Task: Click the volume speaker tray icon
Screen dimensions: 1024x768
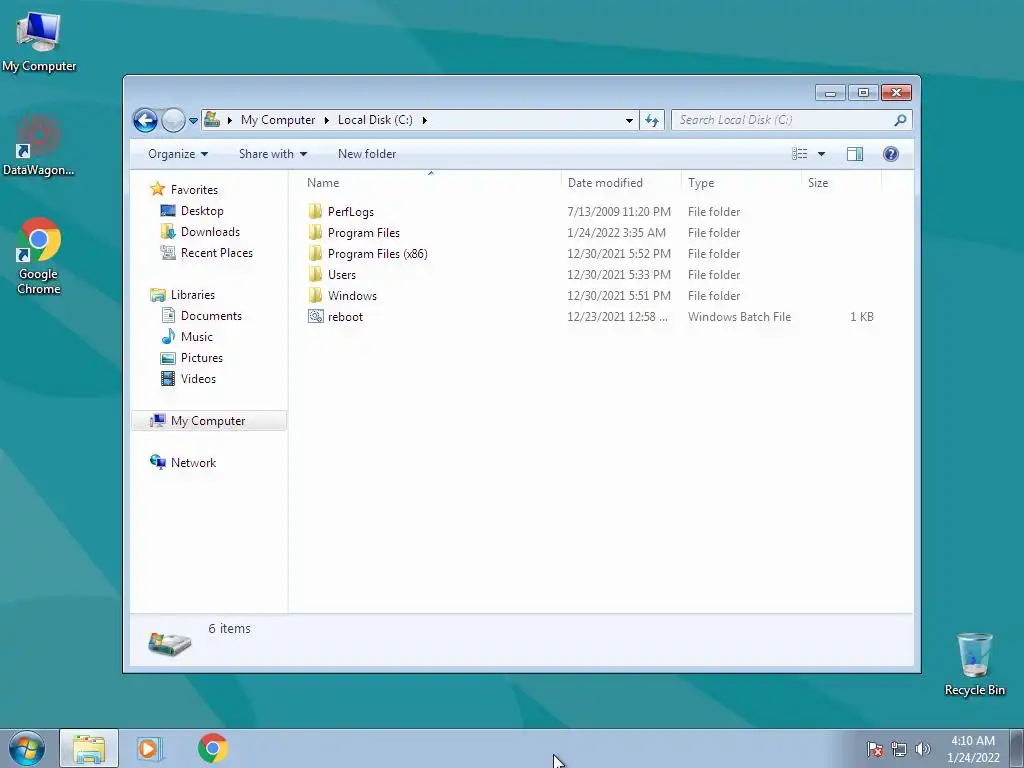Action: pos(922,749)
